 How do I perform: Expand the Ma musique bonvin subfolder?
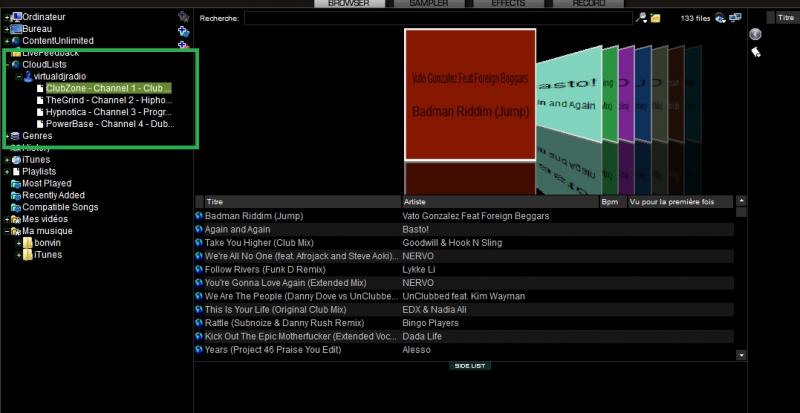pyautogui.click(x=18, y=243)
